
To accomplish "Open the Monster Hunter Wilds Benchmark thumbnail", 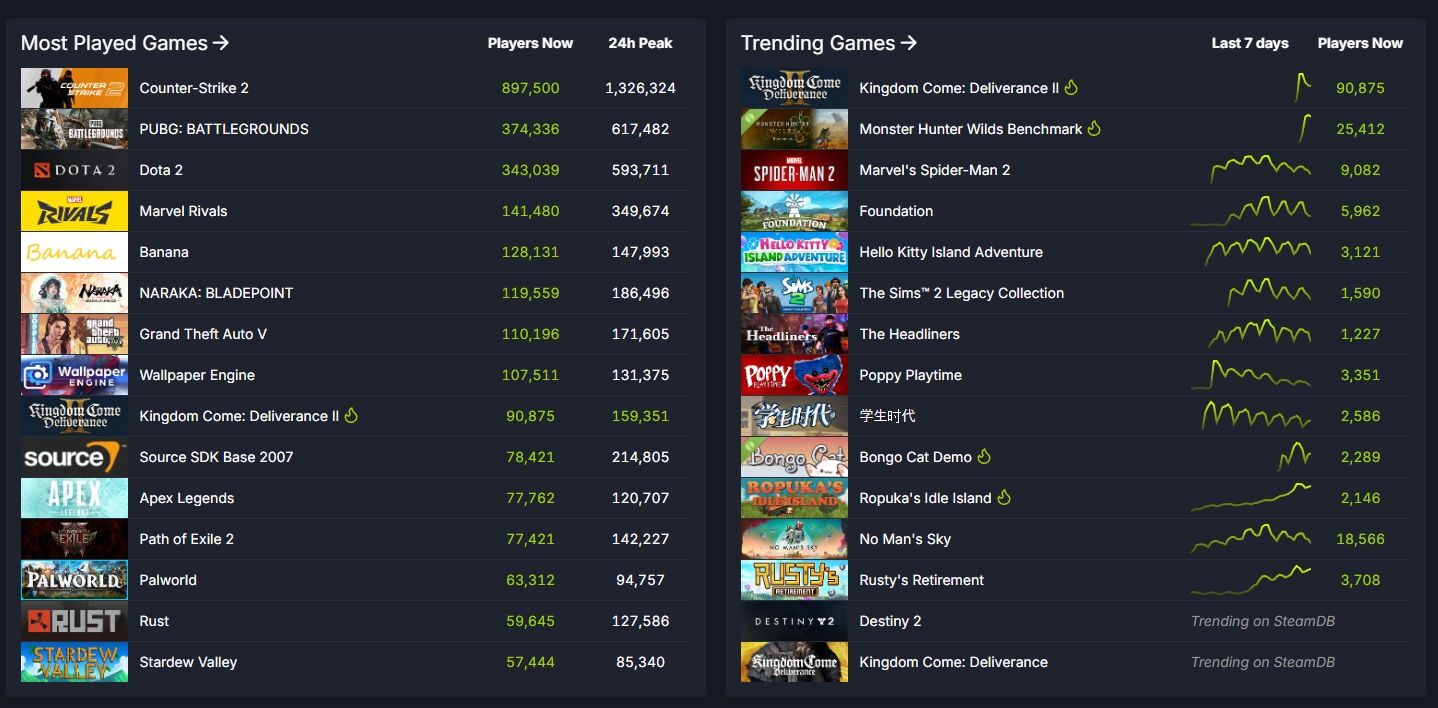I will click(x=794, y=129).
